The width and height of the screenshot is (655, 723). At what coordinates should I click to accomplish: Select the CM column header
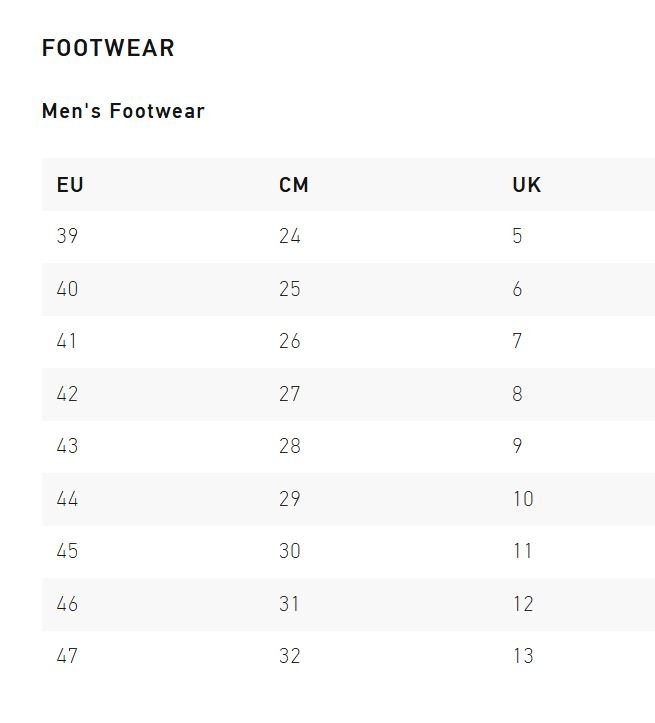[294, 185]
